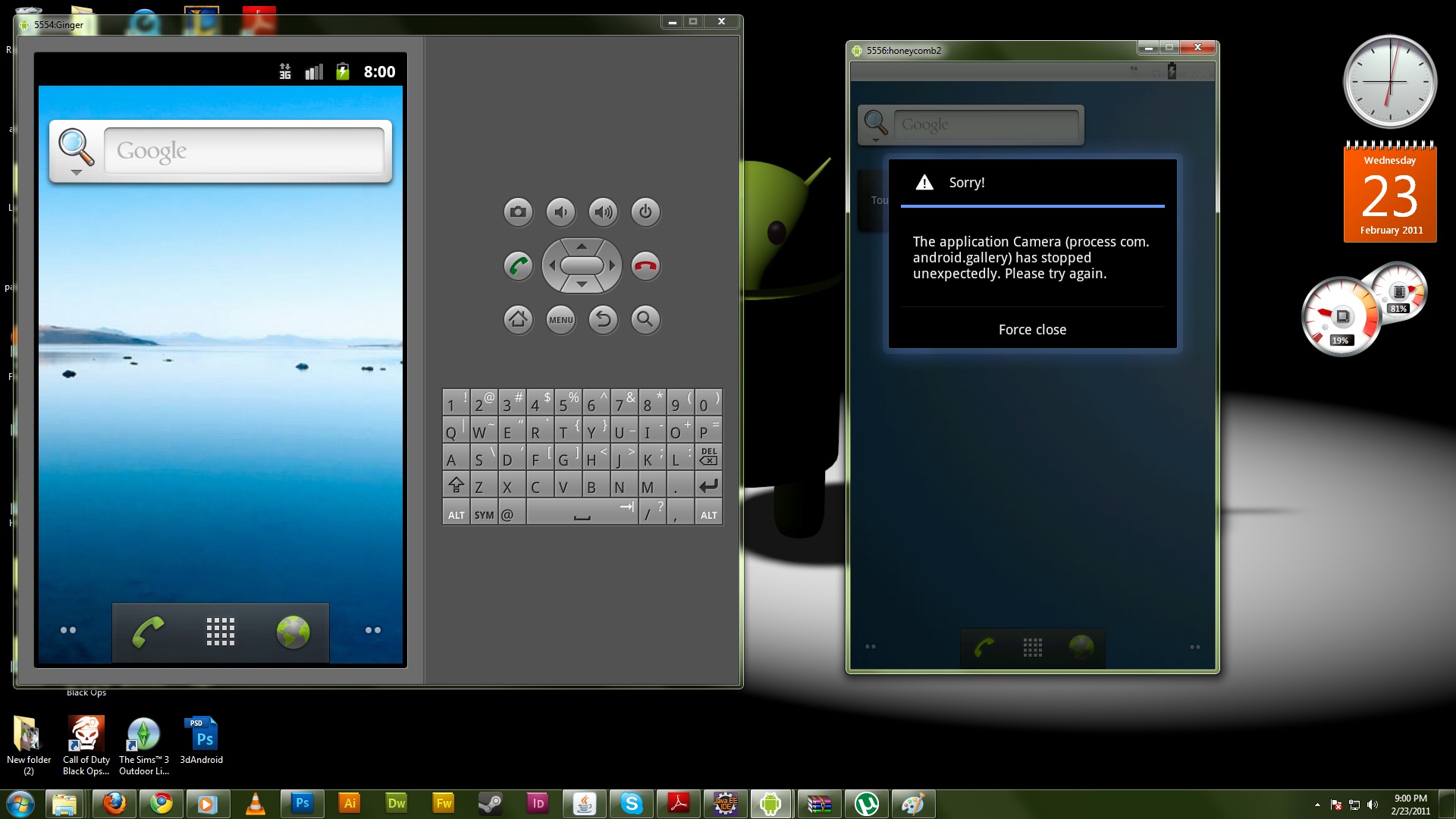This screenshot has width=1456, height=819.
Task: Click the 1 key on emulator keyboard
Action: click(456, 403)
